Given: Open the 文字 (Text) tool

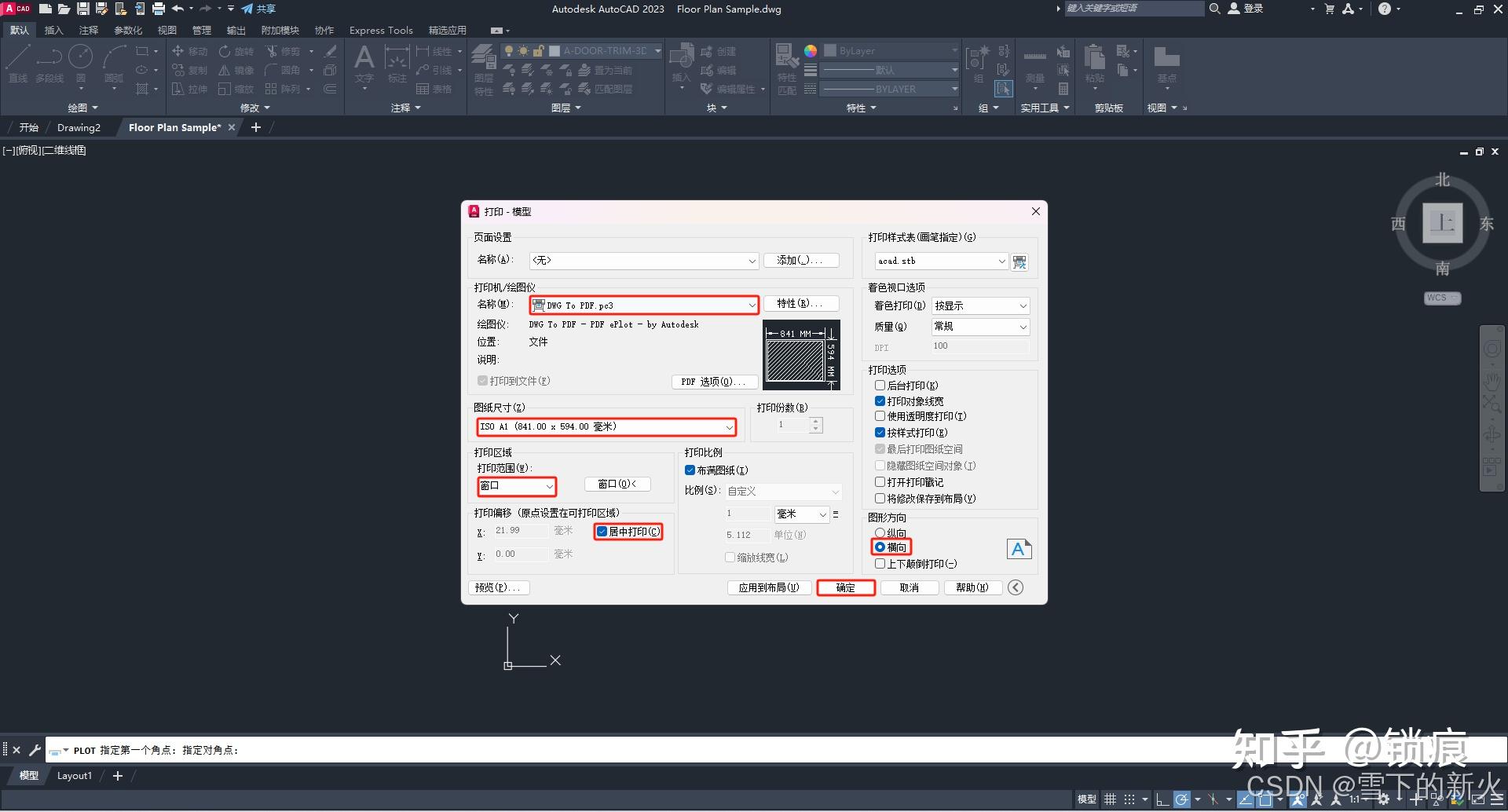Looking at the screenshot, I should 364,63.
